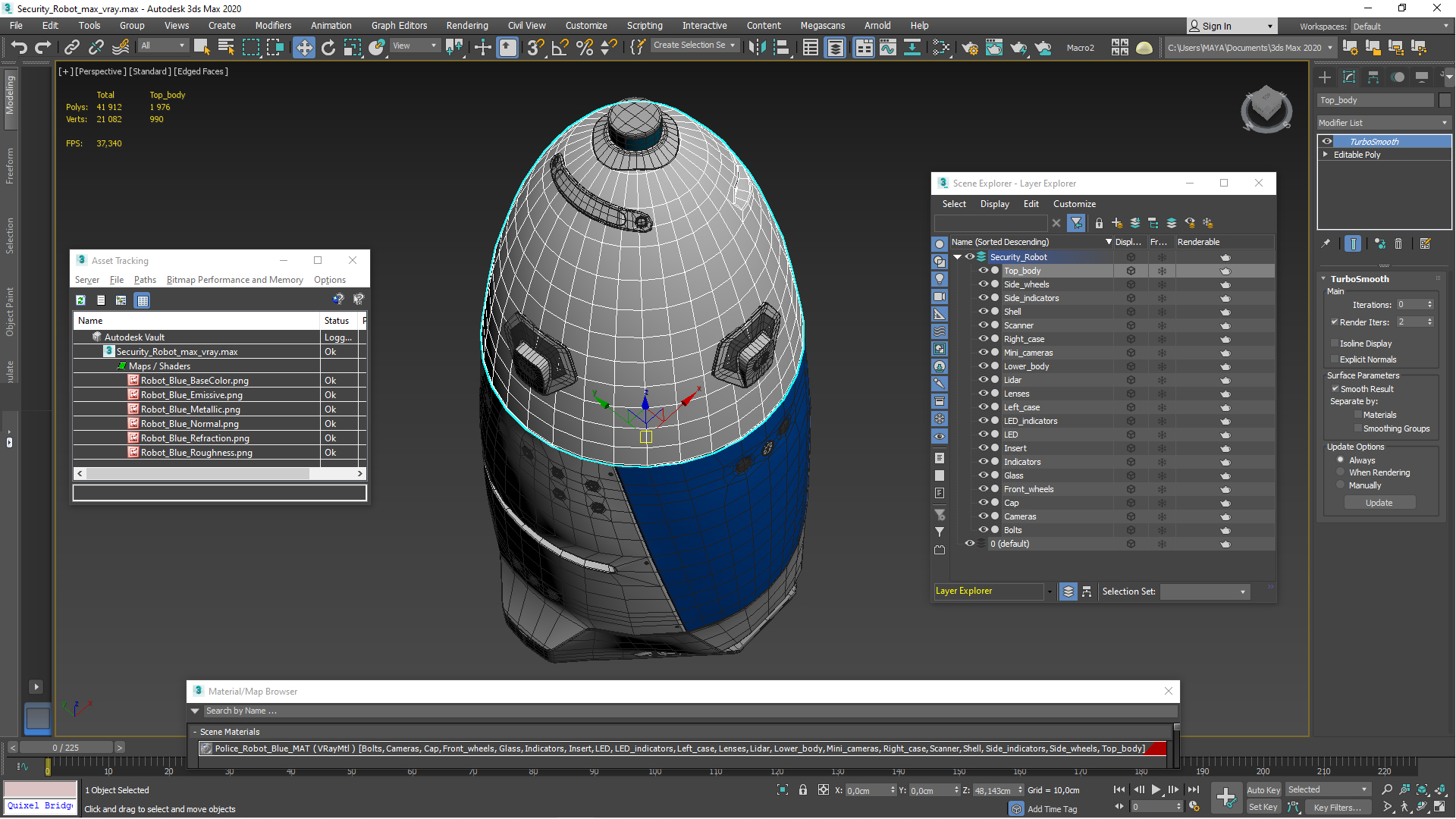Open the selection filter All dropdown
Image resolution: width=1456 pixels, height=819 pixels.
pyautogui.click(x=163, y=46)
